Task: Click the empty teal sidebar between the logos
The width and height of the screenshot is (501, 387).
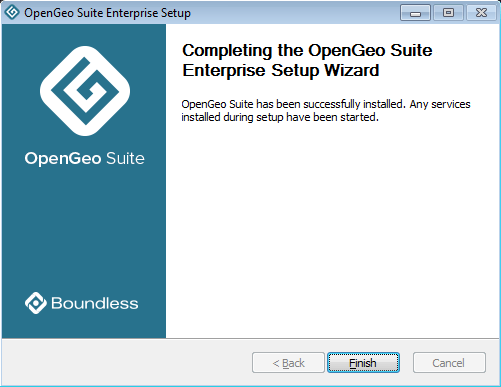Action: click(x=84, y=230)
